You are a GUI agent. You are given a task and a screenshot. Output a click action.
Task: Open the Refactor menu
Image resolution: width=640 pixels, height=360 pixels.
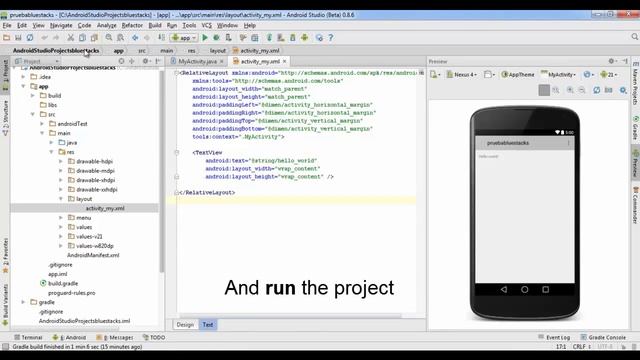click(132, 25)
